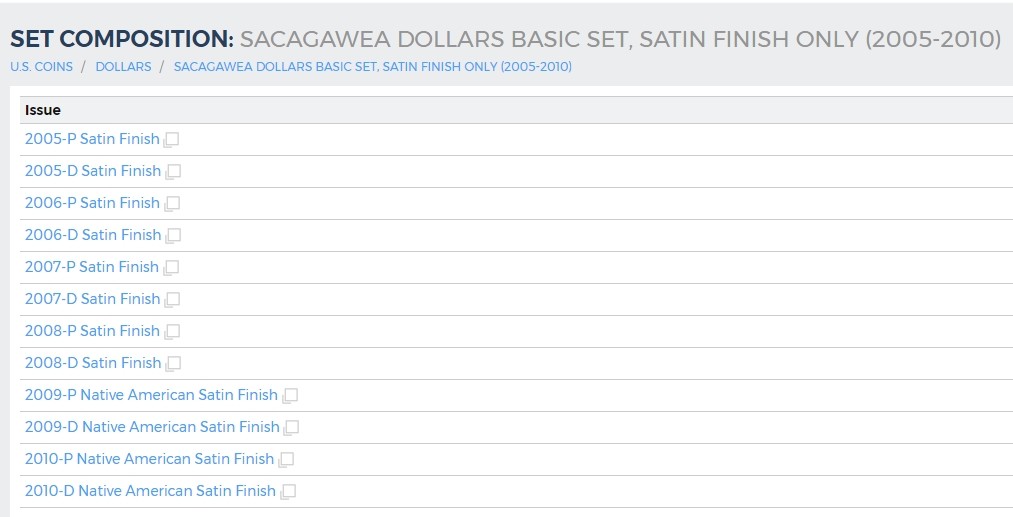Open the 2007-P Satin Finish link
The height and width of the screenshot is (517, 1013).
click(x=92, y=267)
